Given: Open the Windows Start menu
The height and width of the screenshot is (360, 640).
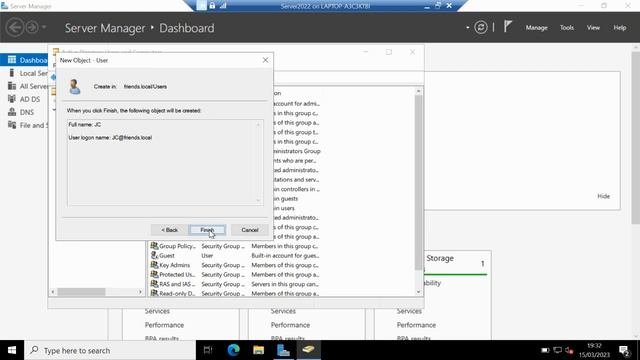Looking at the screenshot, I should click(x=12, y=350).
